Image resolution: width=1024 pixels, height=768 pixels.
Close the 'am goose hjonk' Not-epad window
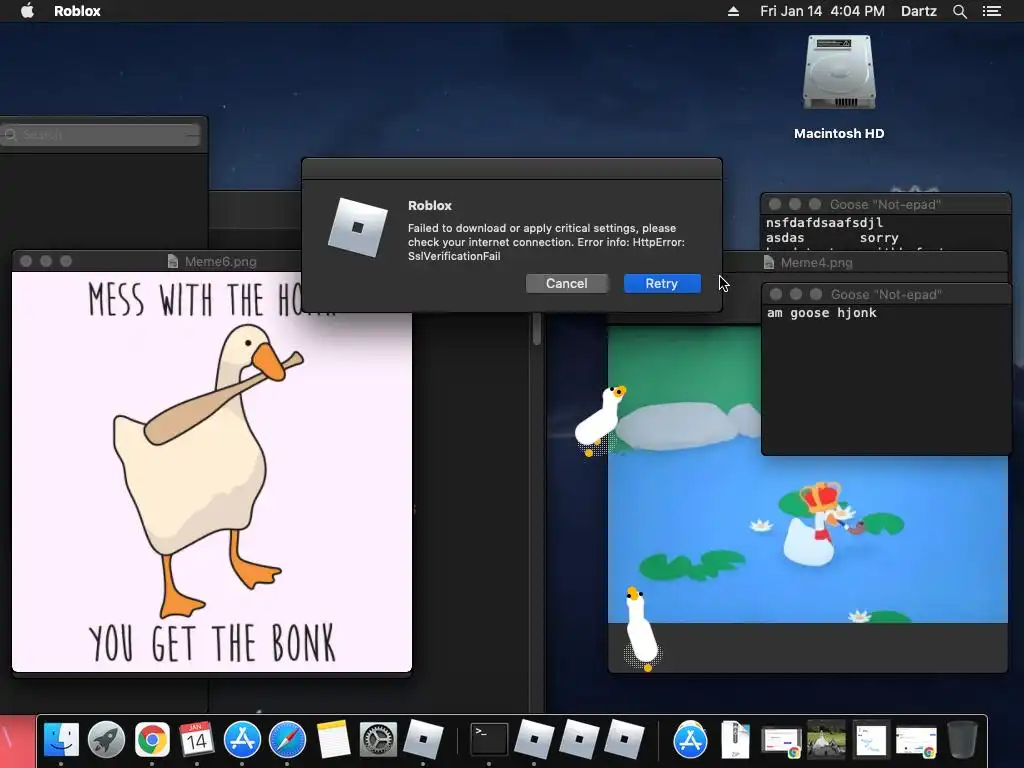click(776, 294)
